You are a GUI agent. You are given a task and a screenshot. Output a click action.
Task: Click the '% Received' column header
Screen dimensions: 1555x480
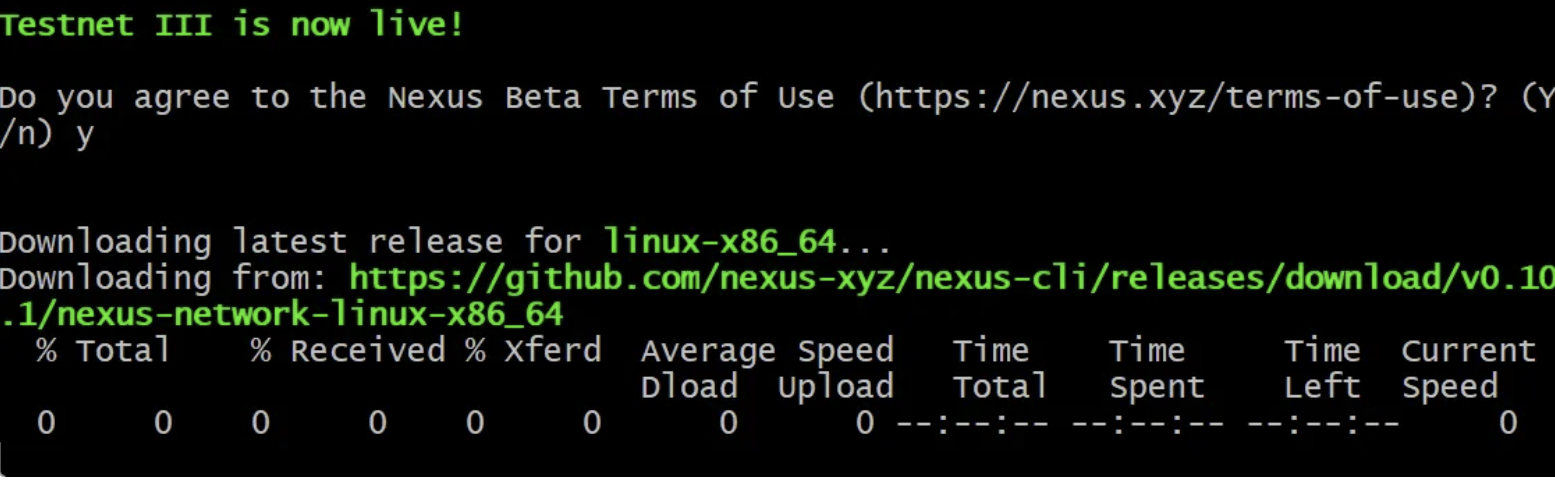[x=348, y=351]
